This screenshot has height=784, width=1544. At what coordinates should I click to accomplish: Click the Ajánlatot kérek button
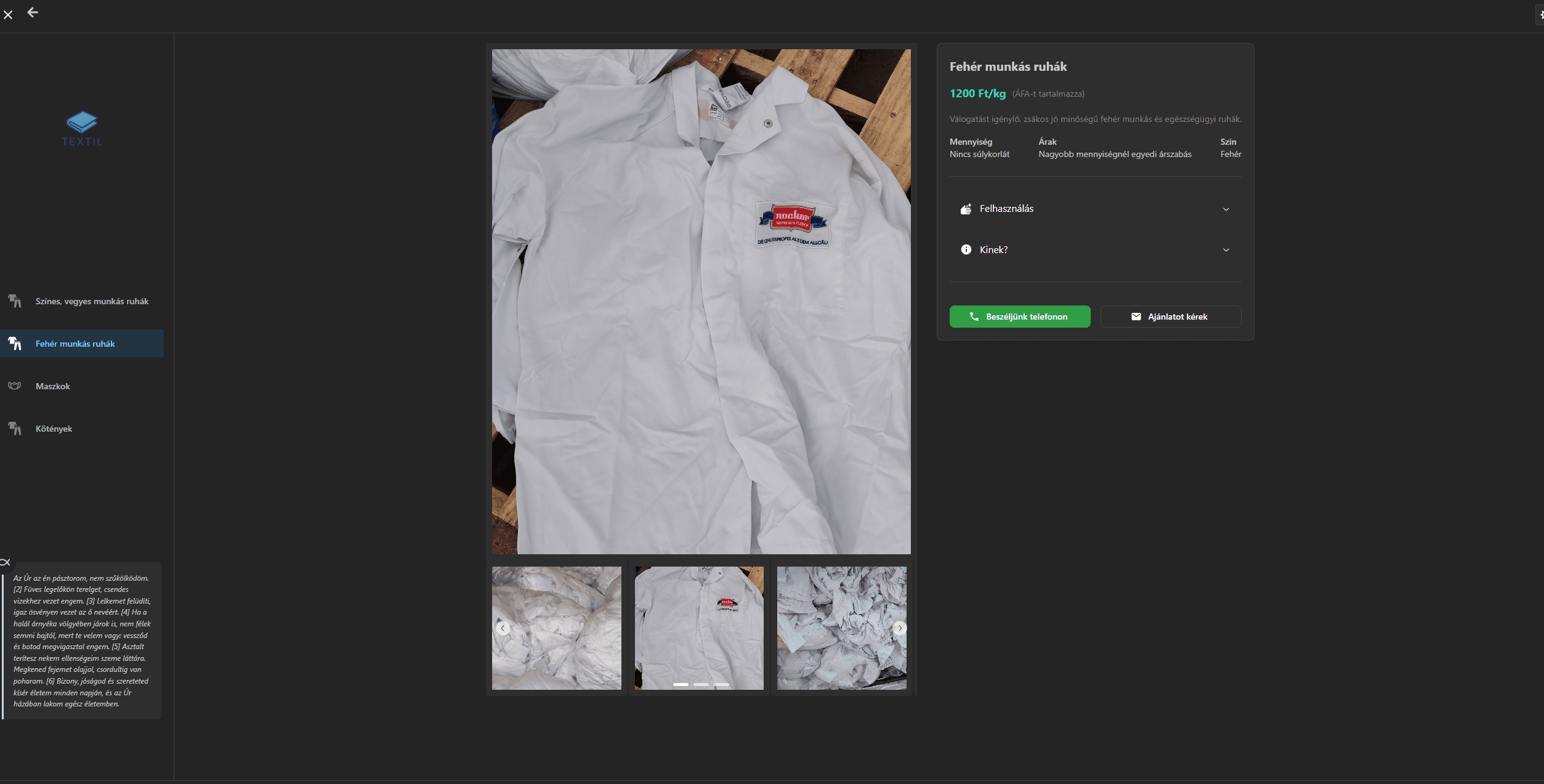(1170, 317)
